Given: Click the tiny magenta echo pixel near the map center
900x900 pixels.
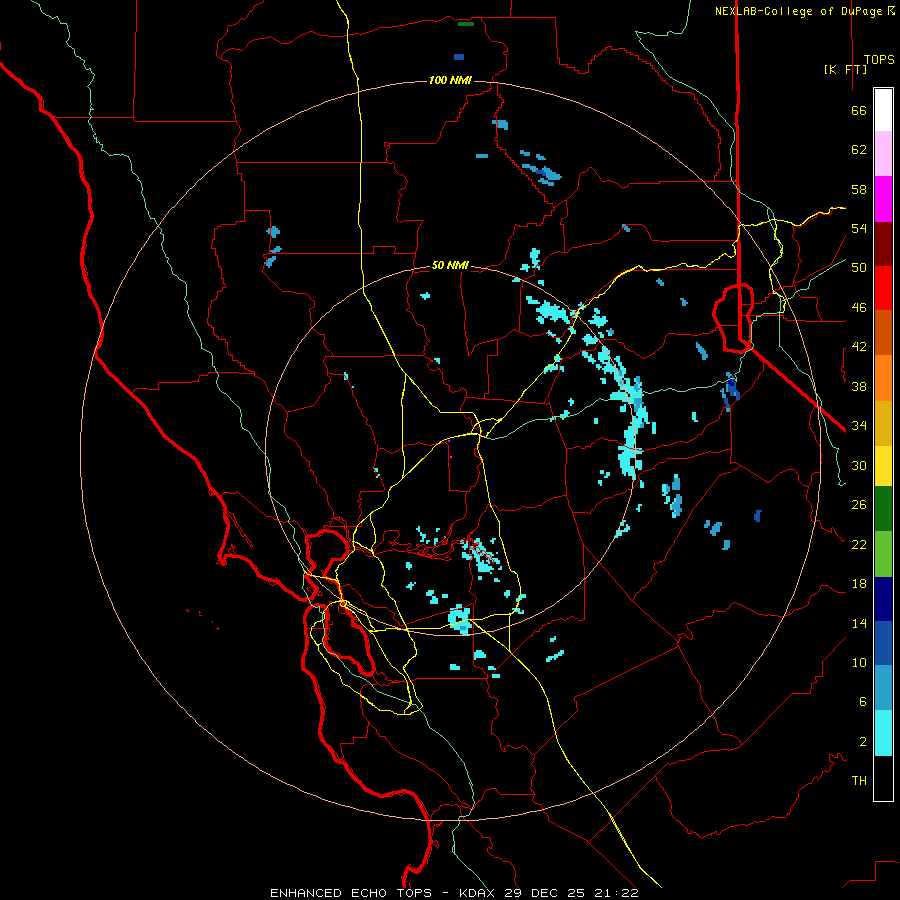Looking at the screenshot, I should [x=451, y=457].
